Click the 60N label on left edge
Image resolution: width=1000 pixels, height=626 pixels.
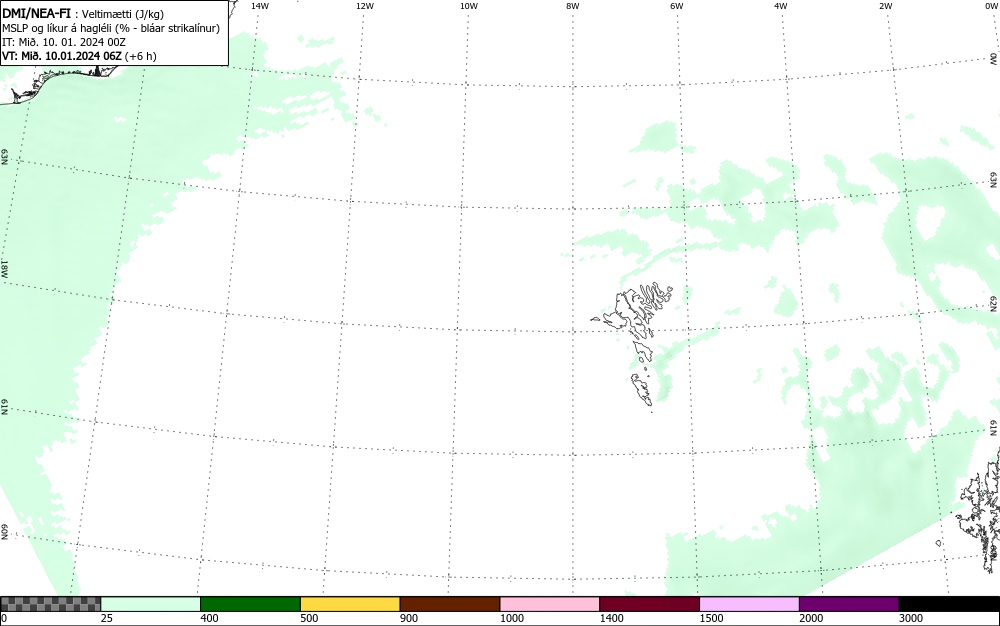pos(4,532)
